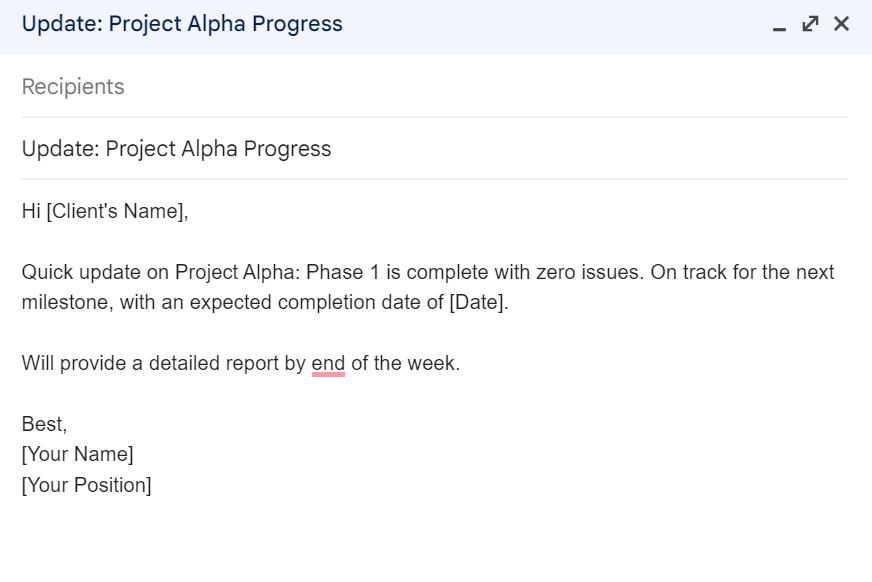Click the [Your Position] placeholder
Viewport: 872px width, 582px height.
[x=87, y=485]
